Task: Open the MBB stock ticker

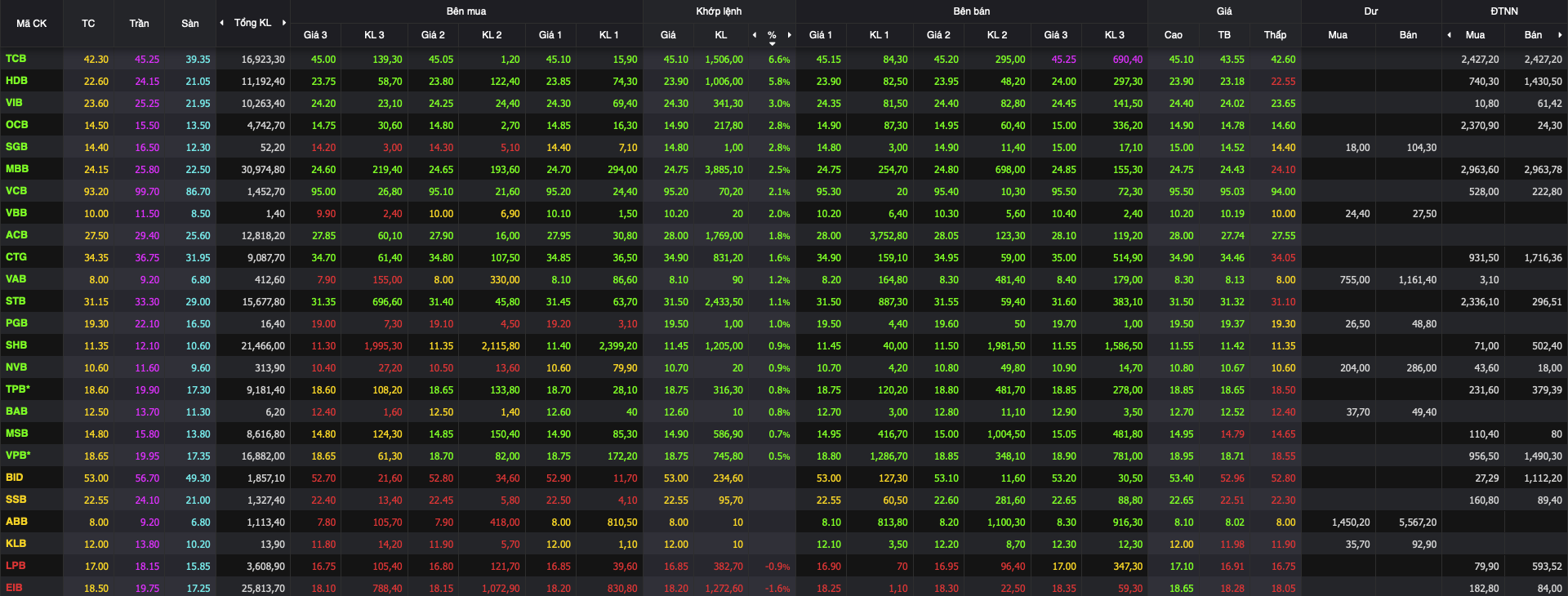Action: (17, 169)
